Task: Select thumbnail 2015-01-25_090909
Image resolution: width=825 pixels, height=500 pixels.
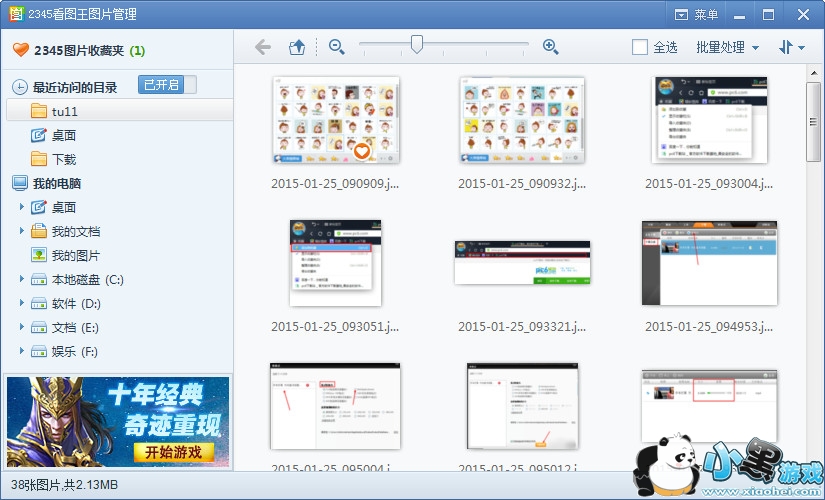Action: tap(336, 120)
